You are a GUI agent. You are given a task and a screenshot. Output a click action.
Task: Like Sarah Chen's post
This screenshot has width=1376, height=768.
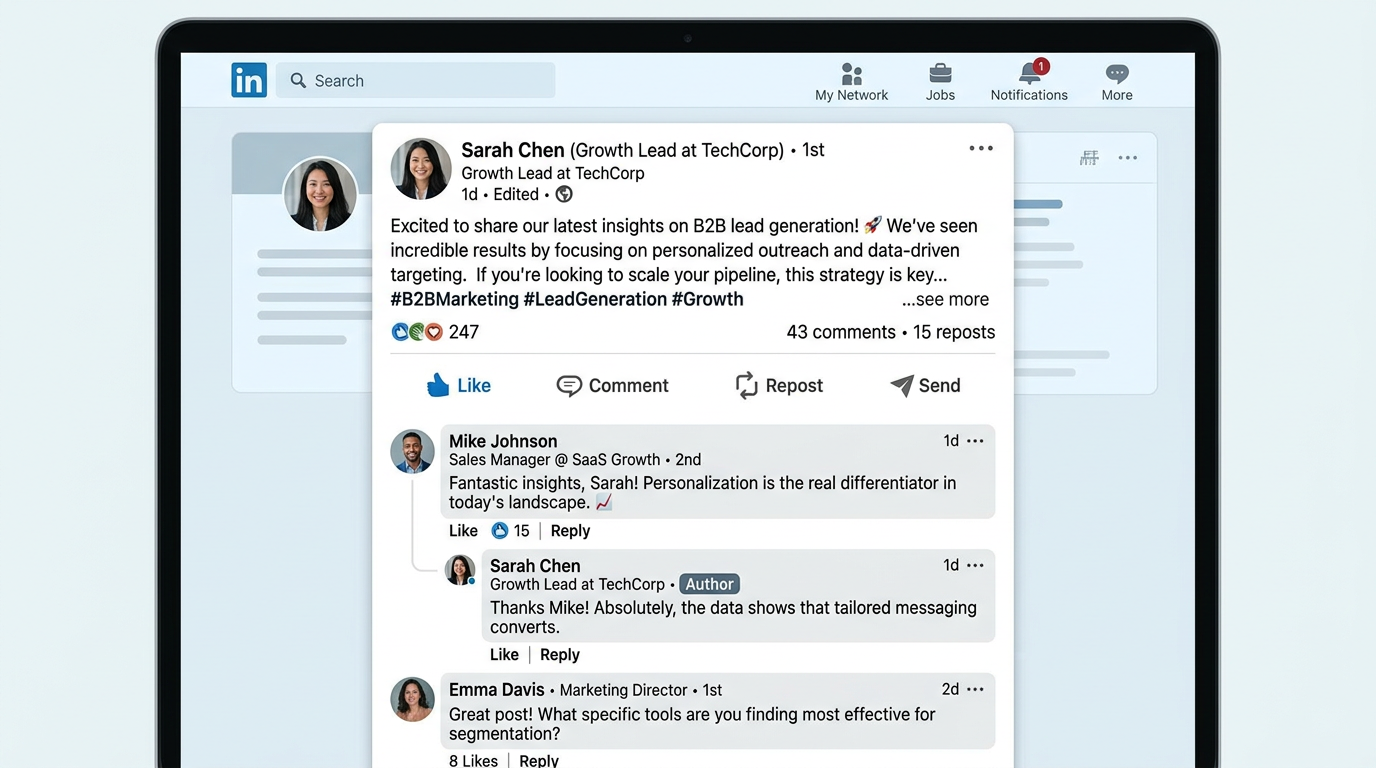[x=459, y=386]
